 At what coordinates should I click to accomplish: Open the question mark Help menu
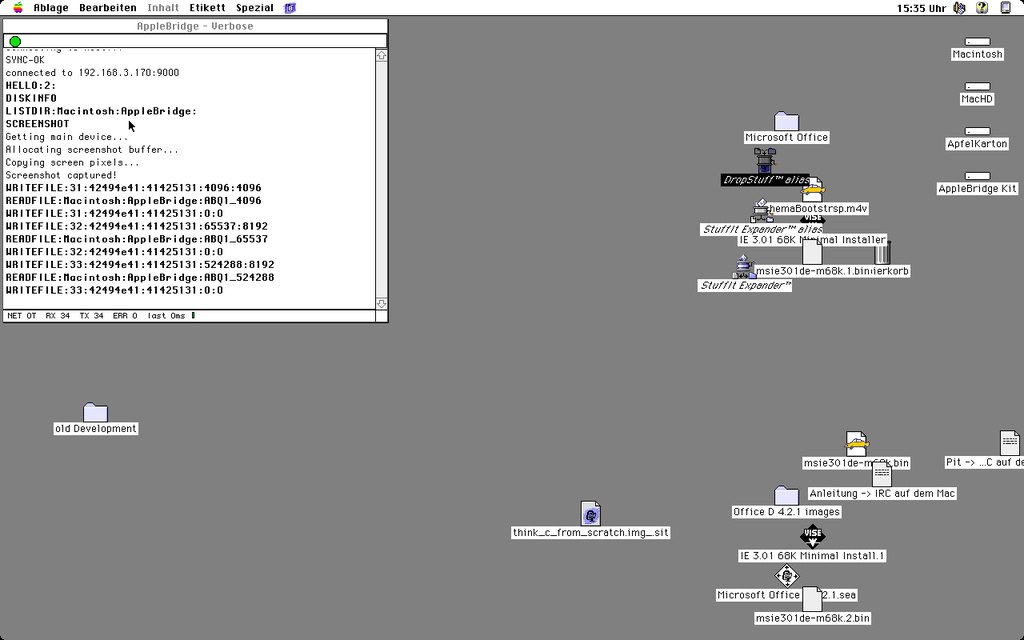click(x=982, y=8)
